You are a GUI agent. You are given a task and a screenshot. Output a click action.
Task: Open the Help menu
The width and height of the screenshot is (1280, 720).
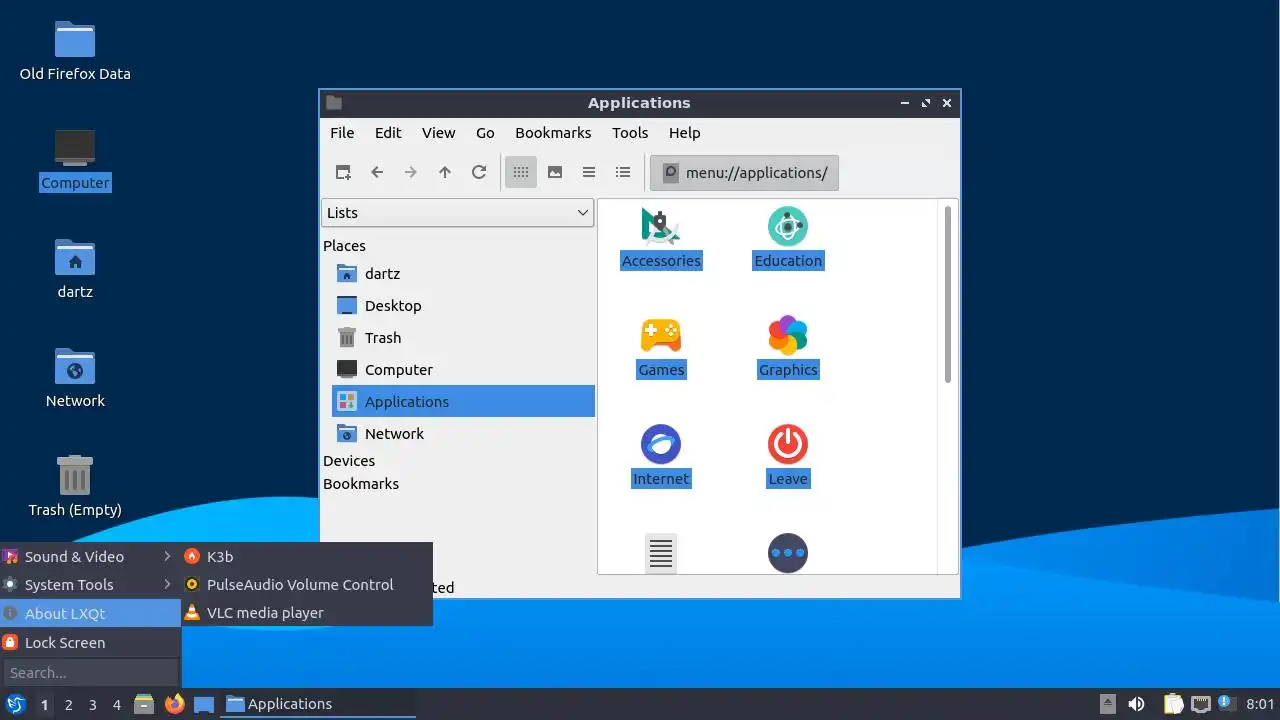coord(684,132)
